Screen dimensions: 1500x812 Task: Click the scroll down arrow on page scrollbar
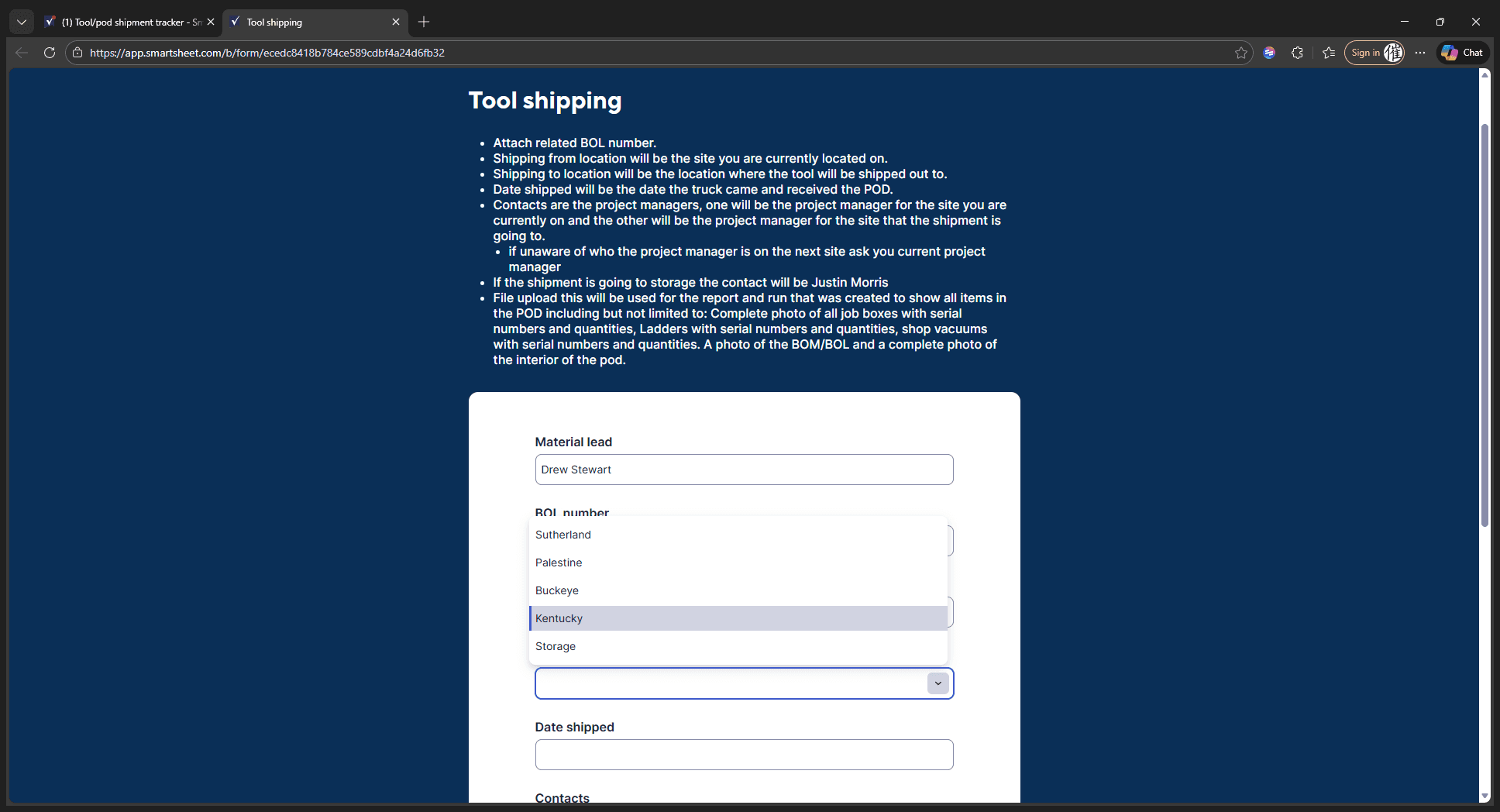(1485, 796)
